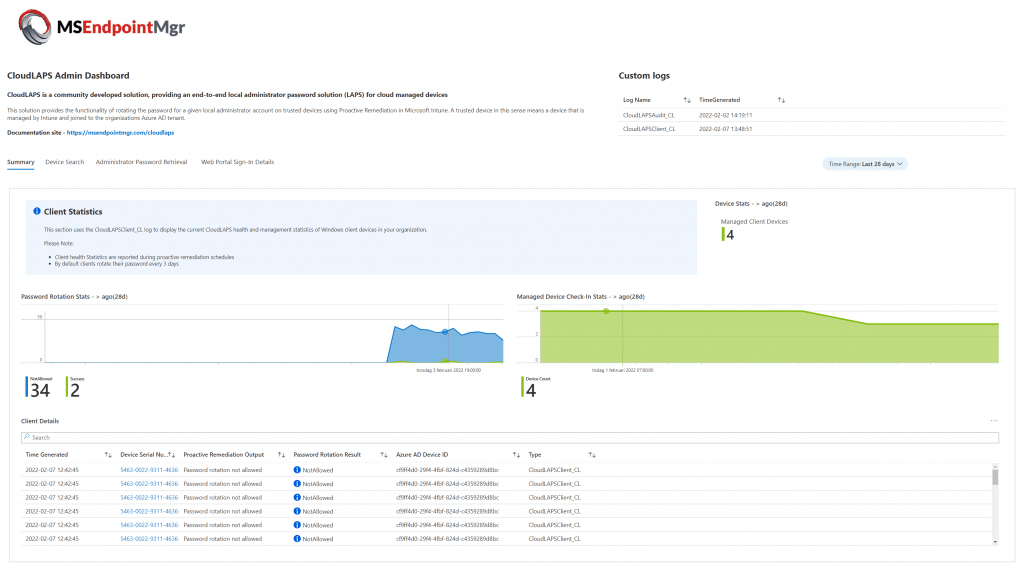Switch to the Device Search tab
1024x569 pixels.
coord(65,162)
